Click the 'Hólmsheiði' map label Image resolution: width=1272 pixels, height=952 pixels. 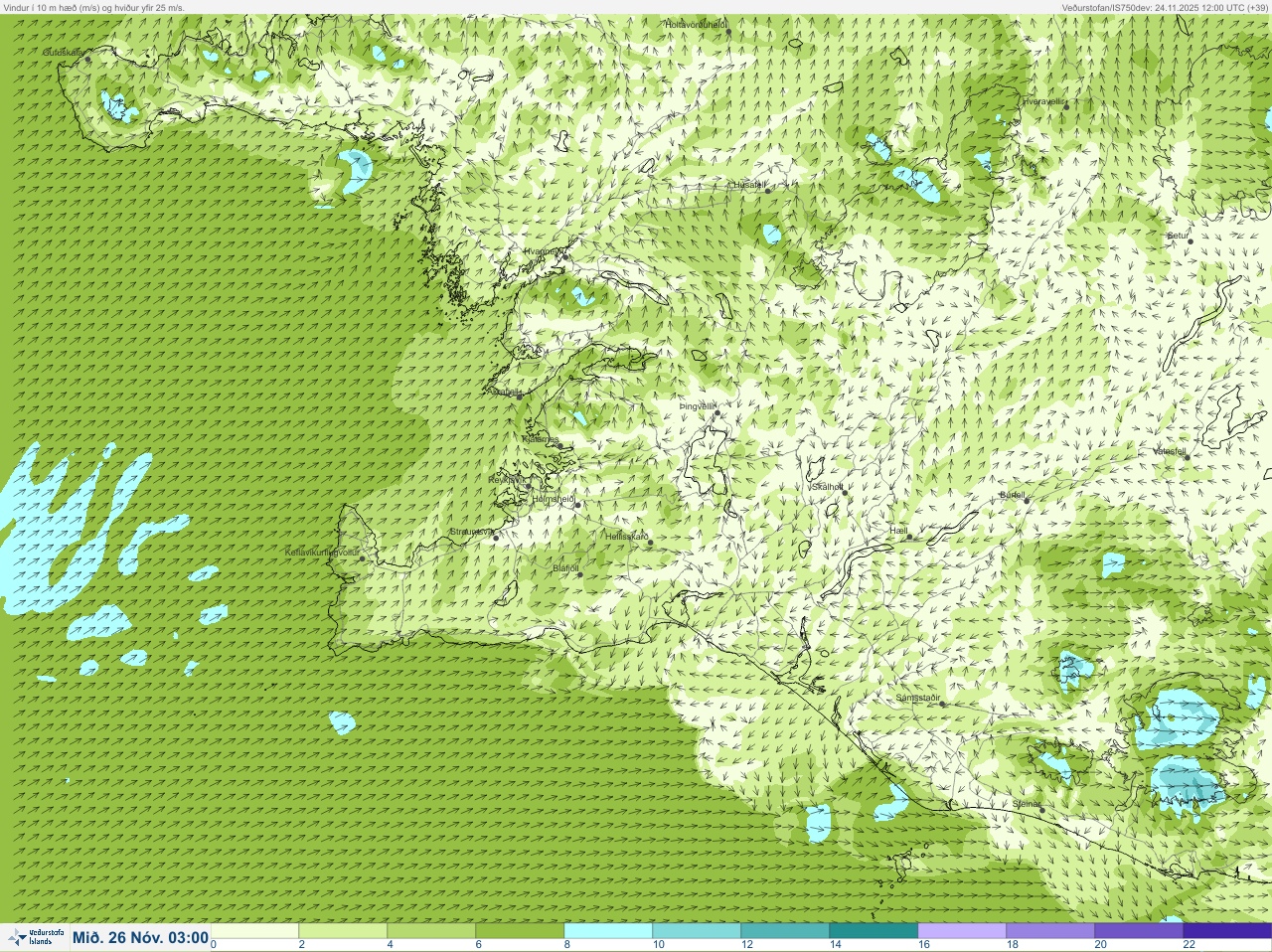(554, 499)
